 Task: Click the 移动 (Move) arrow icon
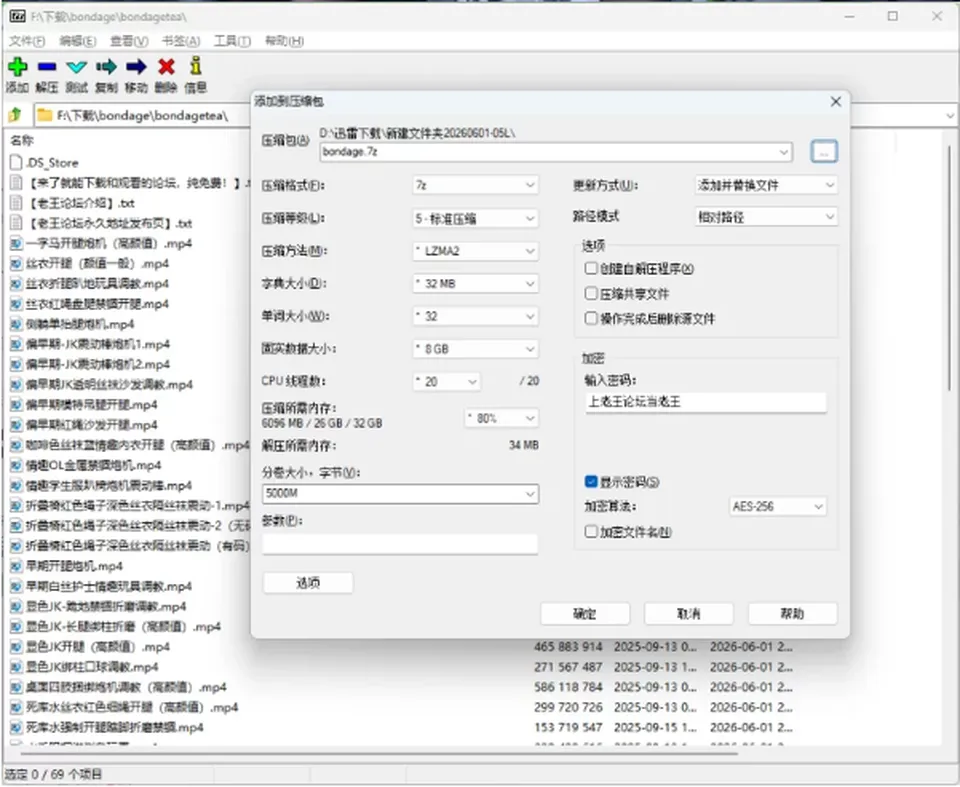coord(136,66)
